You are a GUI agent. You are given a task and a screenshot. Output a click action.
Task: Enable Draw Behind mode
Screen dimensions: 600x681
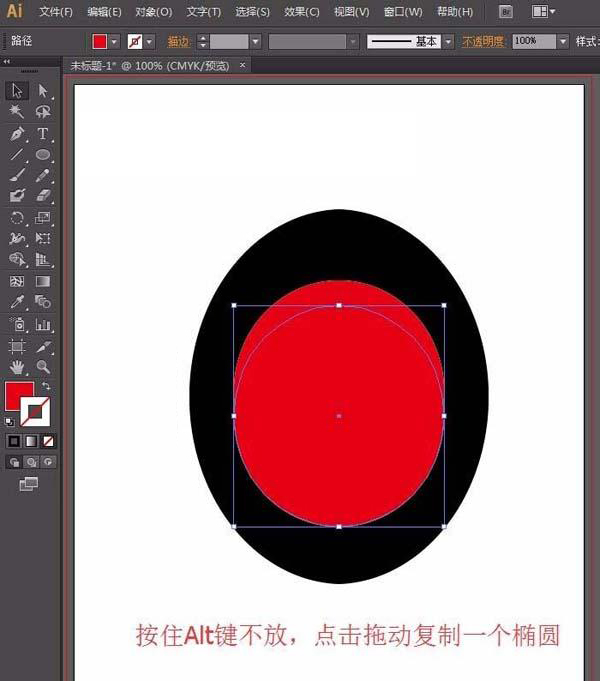pyautogui.click(x=31, y=462)
